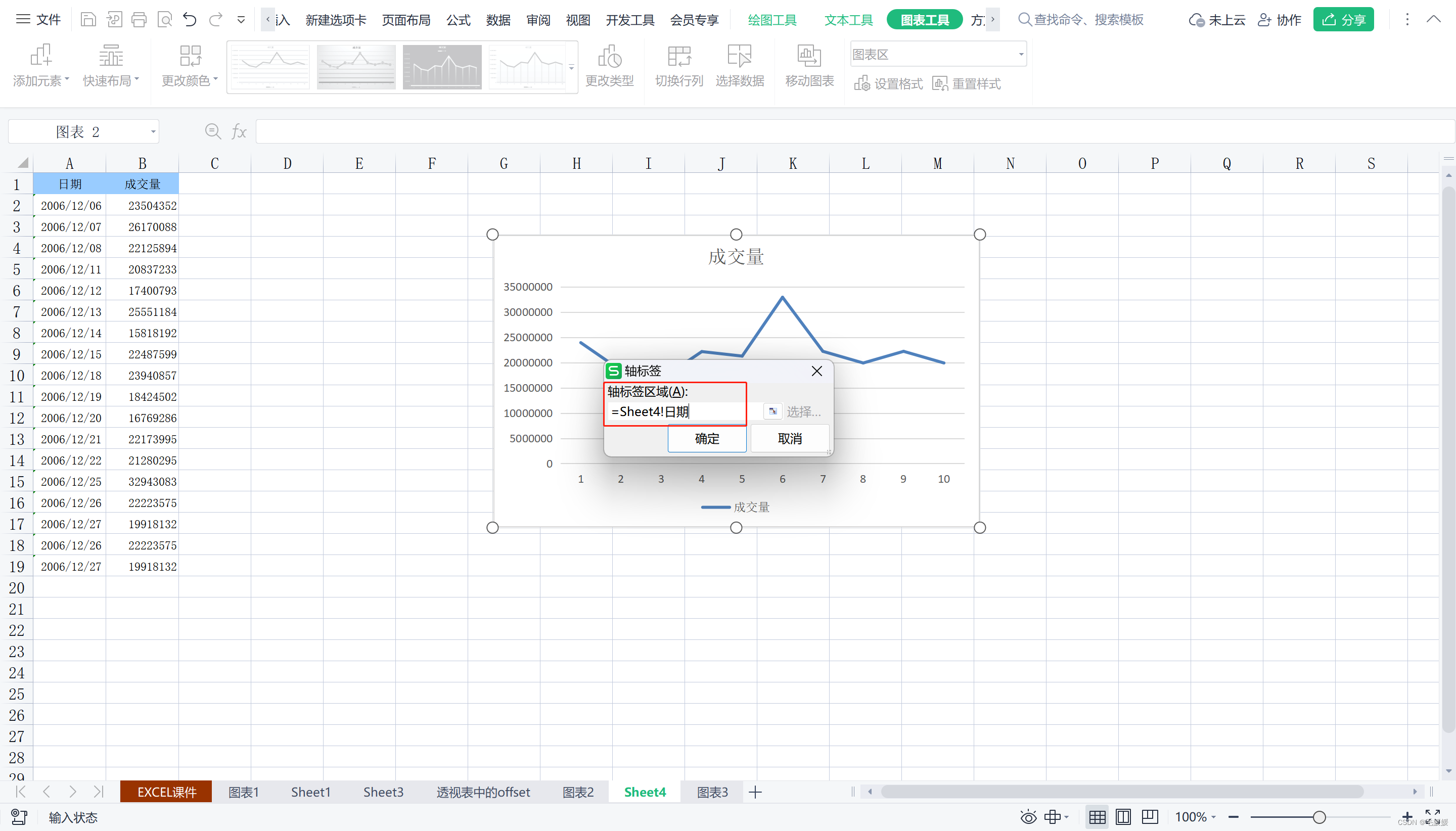Click the formula bar input
1456x831 pixels.
(854, 132)
